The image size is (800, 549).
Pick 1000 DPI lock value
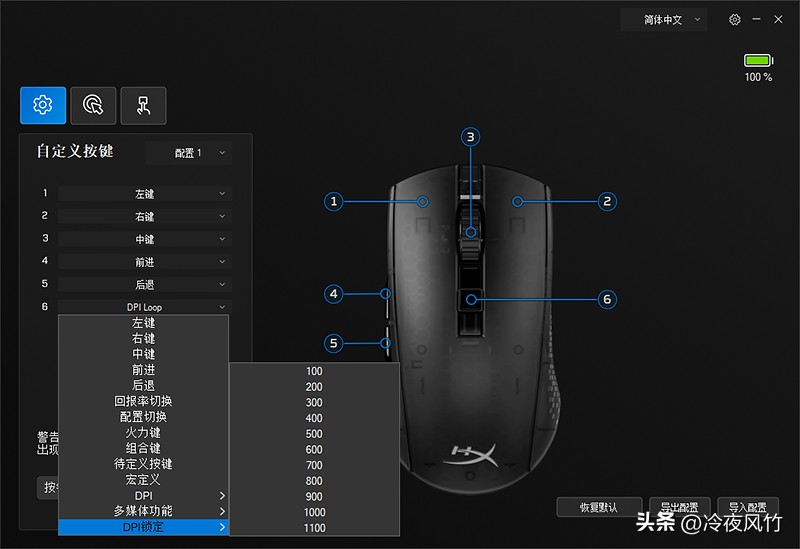tap(314, 512)
